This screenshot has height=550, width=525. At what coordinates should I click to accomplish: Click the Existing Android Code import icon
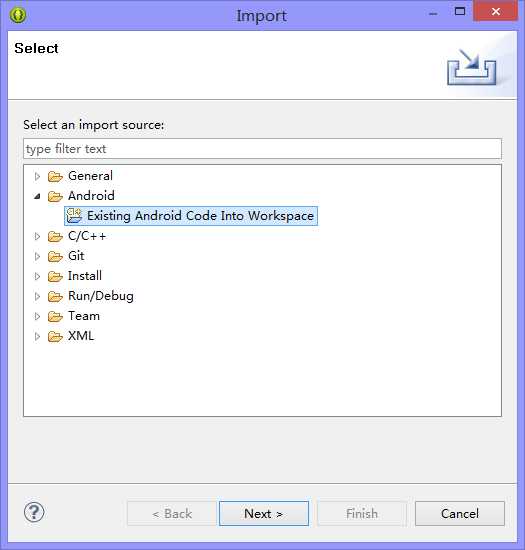point(74,216)
